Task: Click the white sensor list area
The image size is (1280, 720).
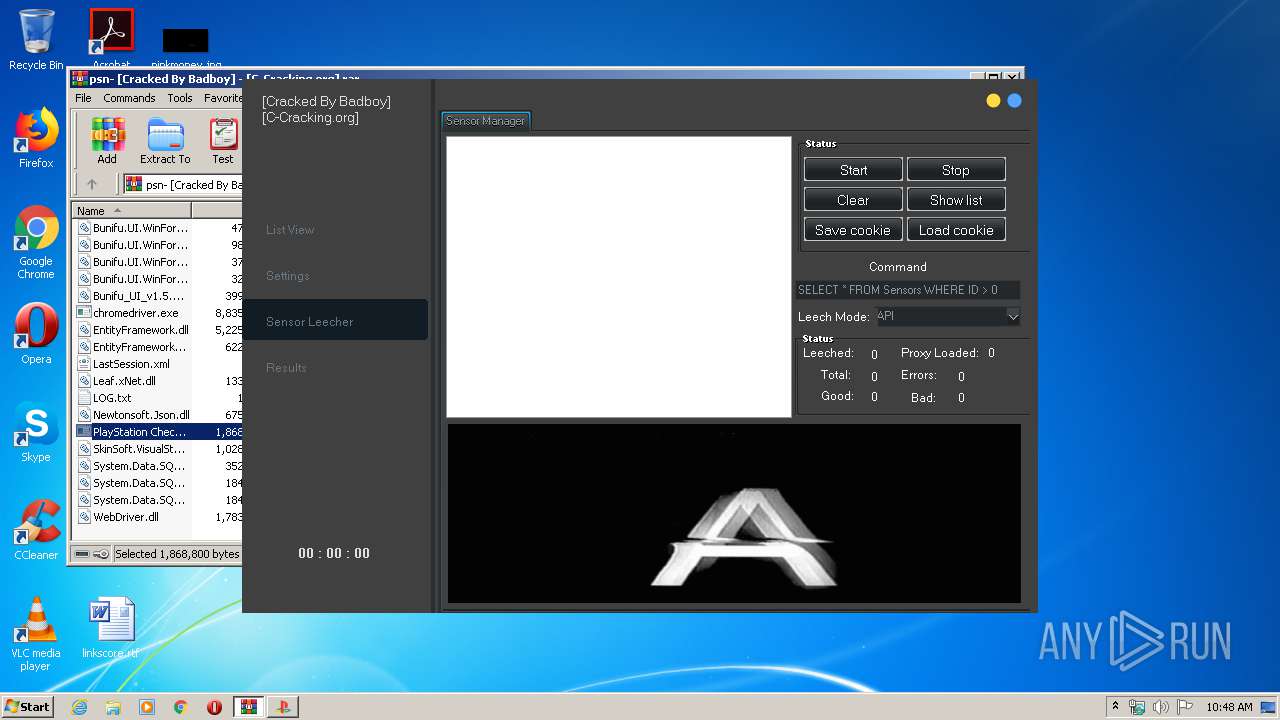Action: (x=618, y=277)
